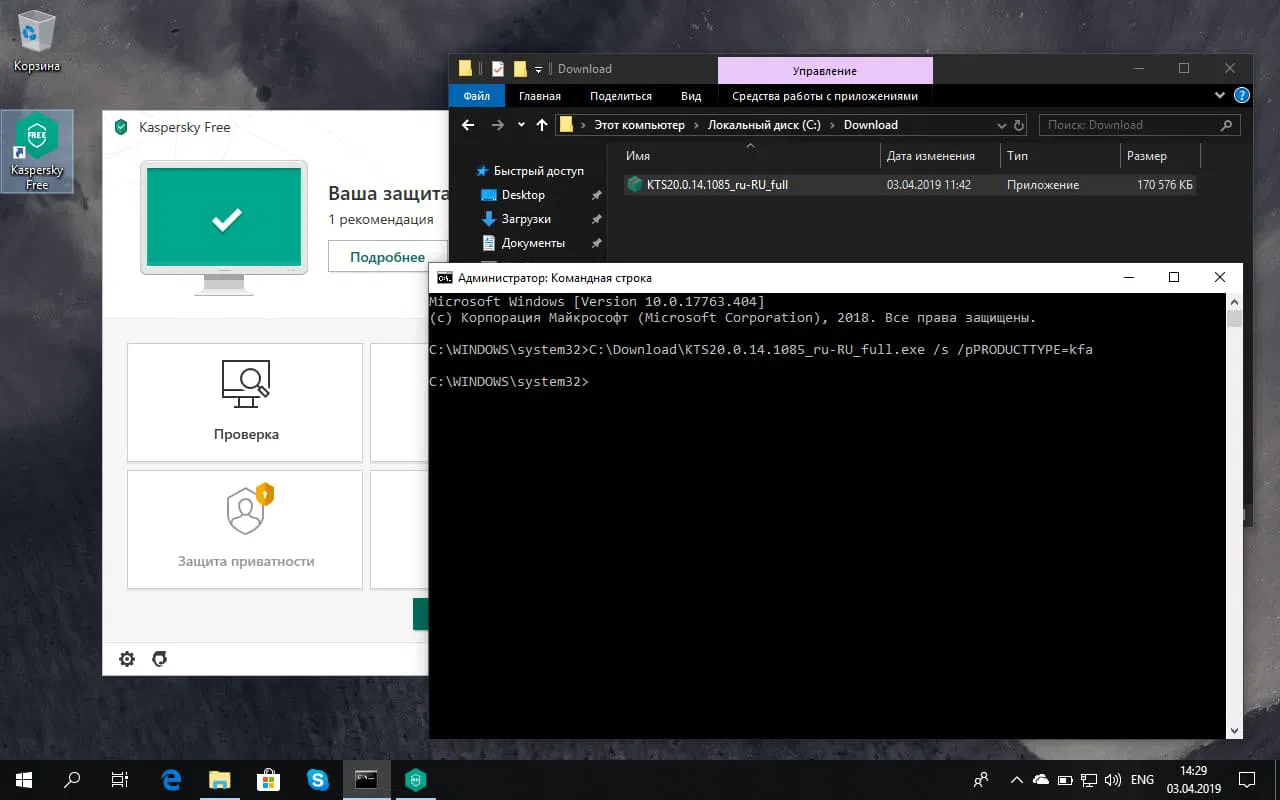1280x800 pixels.
Task: Focus the Поиск: Download search field
Action: (1140, 125)
